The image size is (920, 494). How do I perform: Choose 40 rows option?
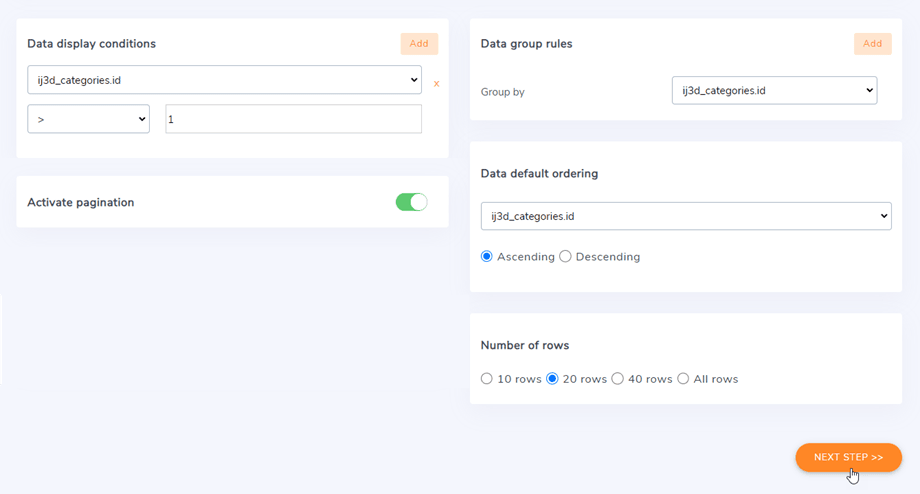tap(618, 379)
